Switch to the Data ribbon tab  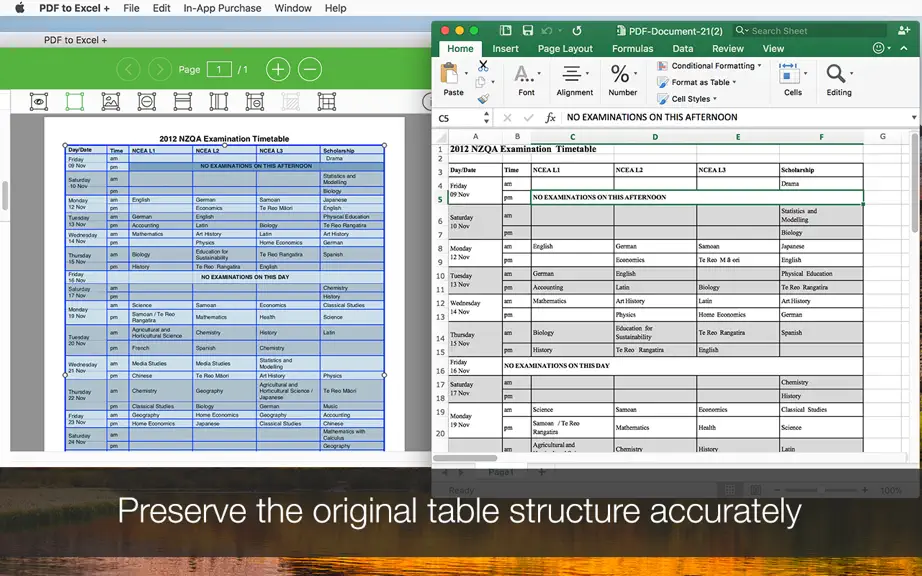[683, 49]
